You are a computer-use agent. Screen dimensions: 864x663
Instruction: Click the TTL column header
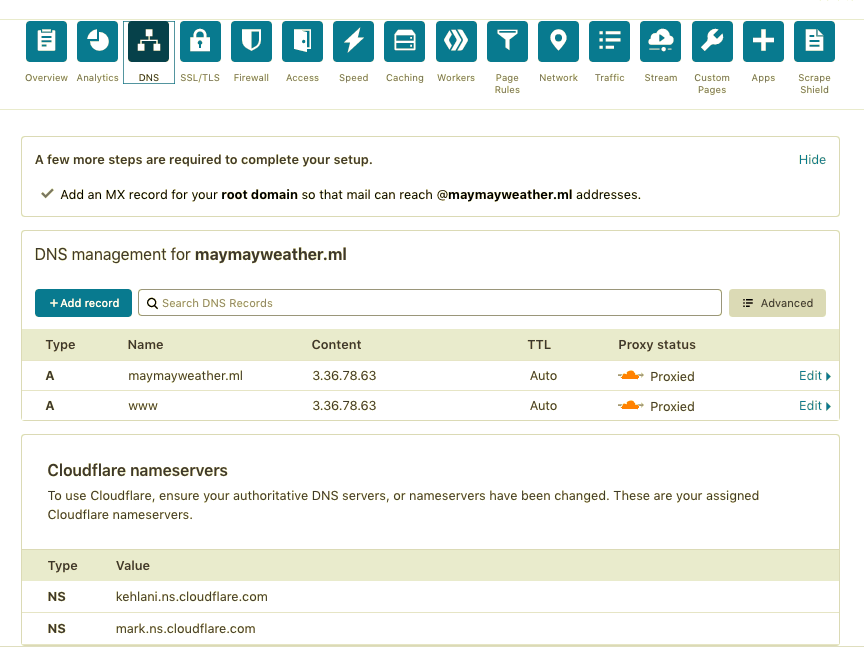539,345
